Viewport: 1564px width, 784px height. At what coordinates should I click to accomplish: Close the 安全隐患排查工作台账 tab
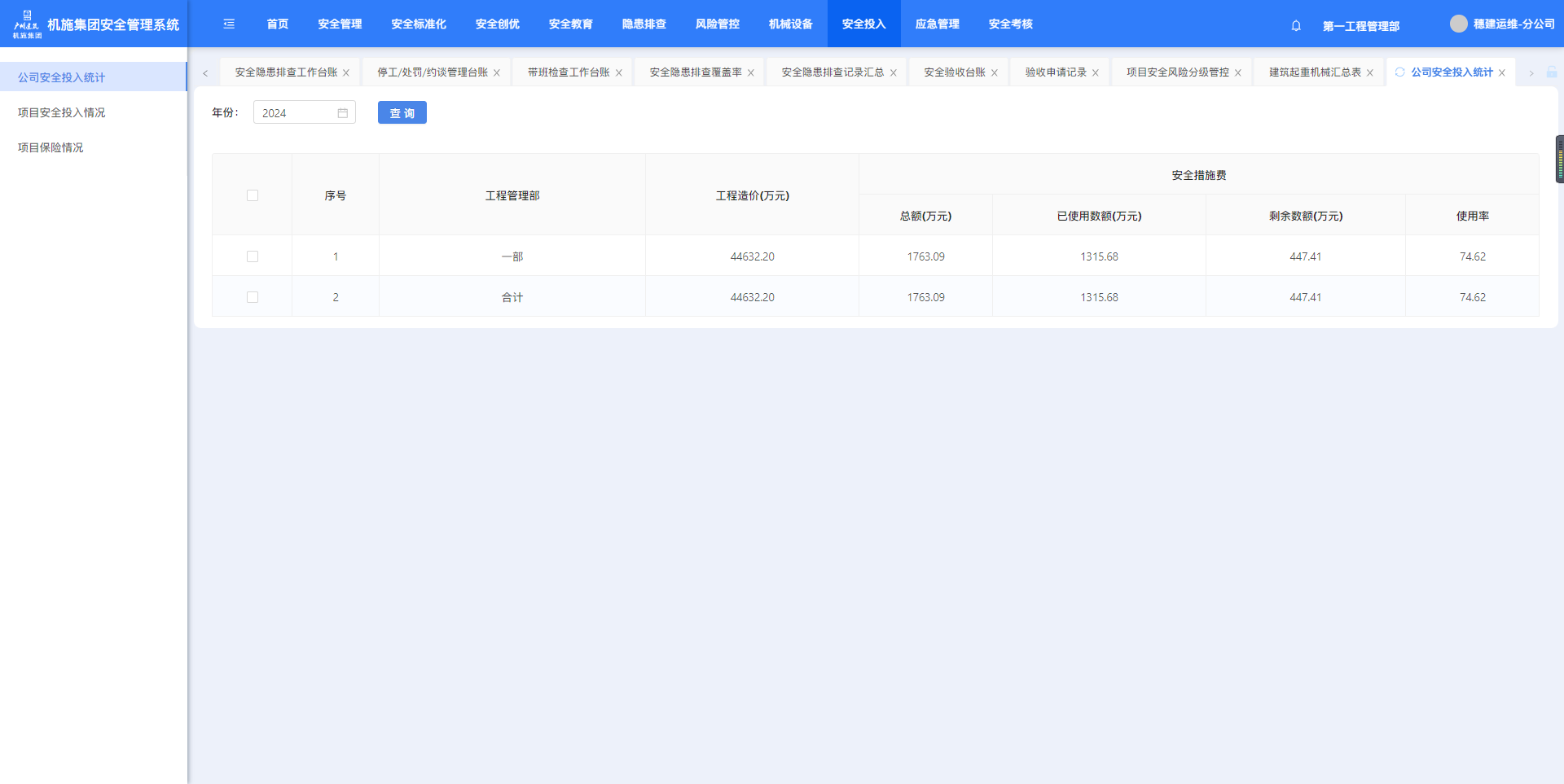(x=346, y=73)
